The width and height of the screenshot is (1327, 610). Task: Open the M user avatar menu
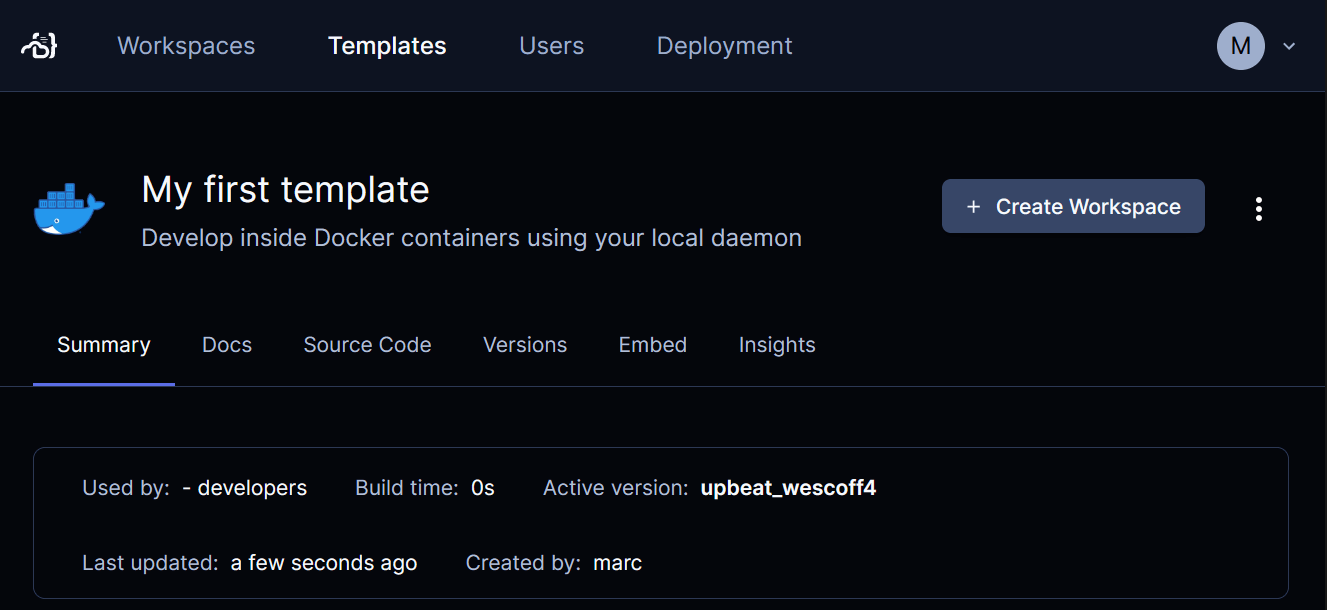pos(1240,46)
